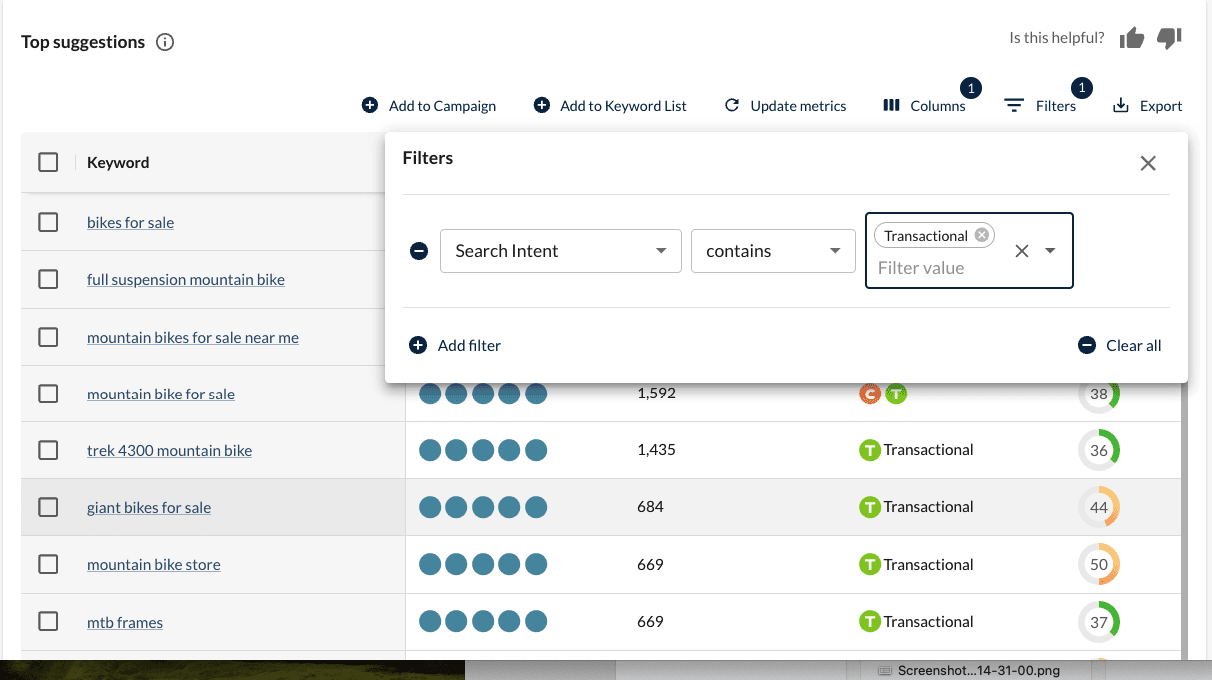The height and width of the screenshot is (680, 1212).
Task: Click the Filters funnel icon
Action: click(1013, 105)
